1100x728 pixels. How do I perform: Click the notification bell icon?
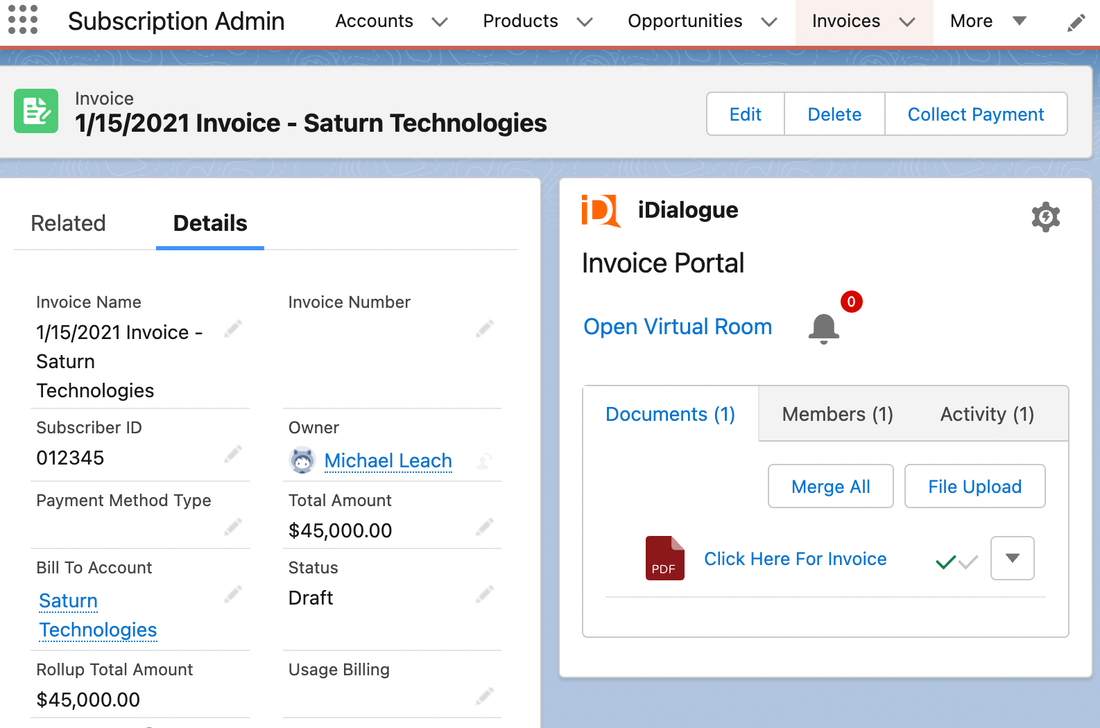pos(824,328)
